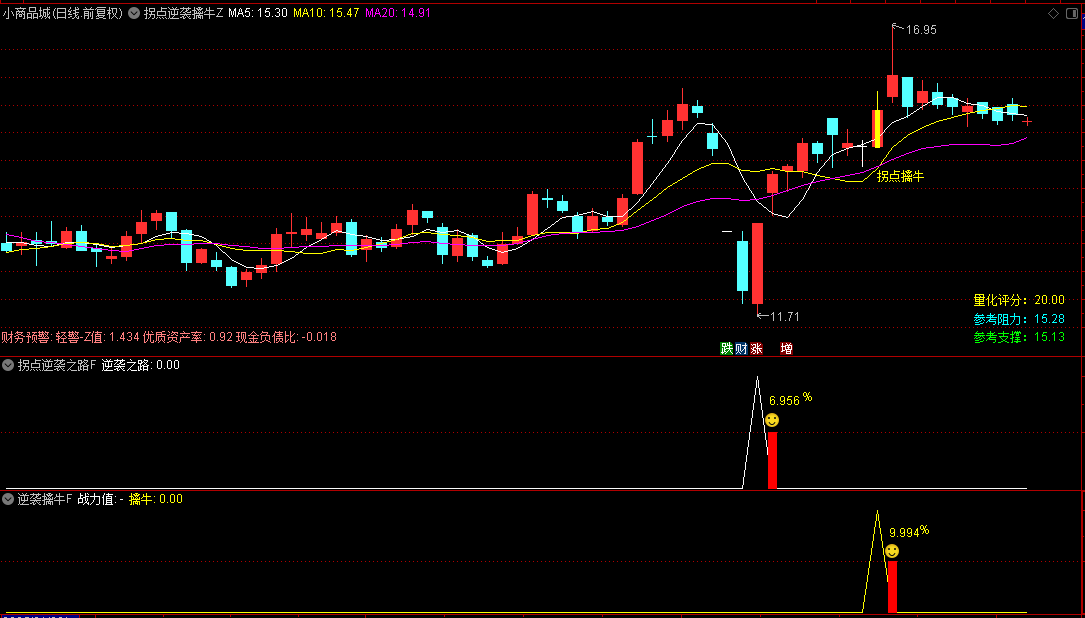The image size is (1085, 618).
Task: Select the MA10: 15.47 label
Action: (x=326, y=12)
